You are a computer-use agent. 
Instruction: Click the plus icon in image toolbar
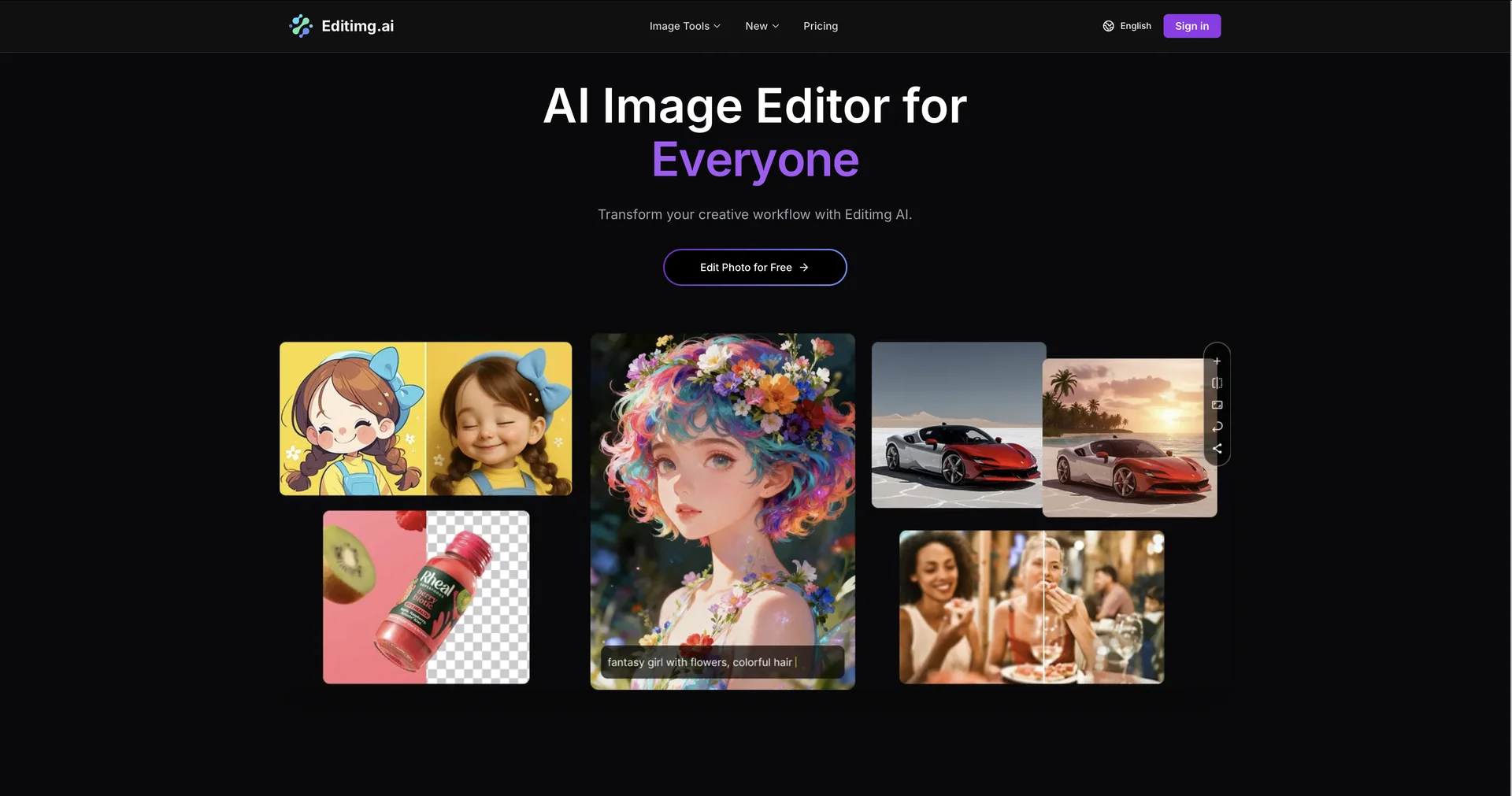coord(1217,361)
